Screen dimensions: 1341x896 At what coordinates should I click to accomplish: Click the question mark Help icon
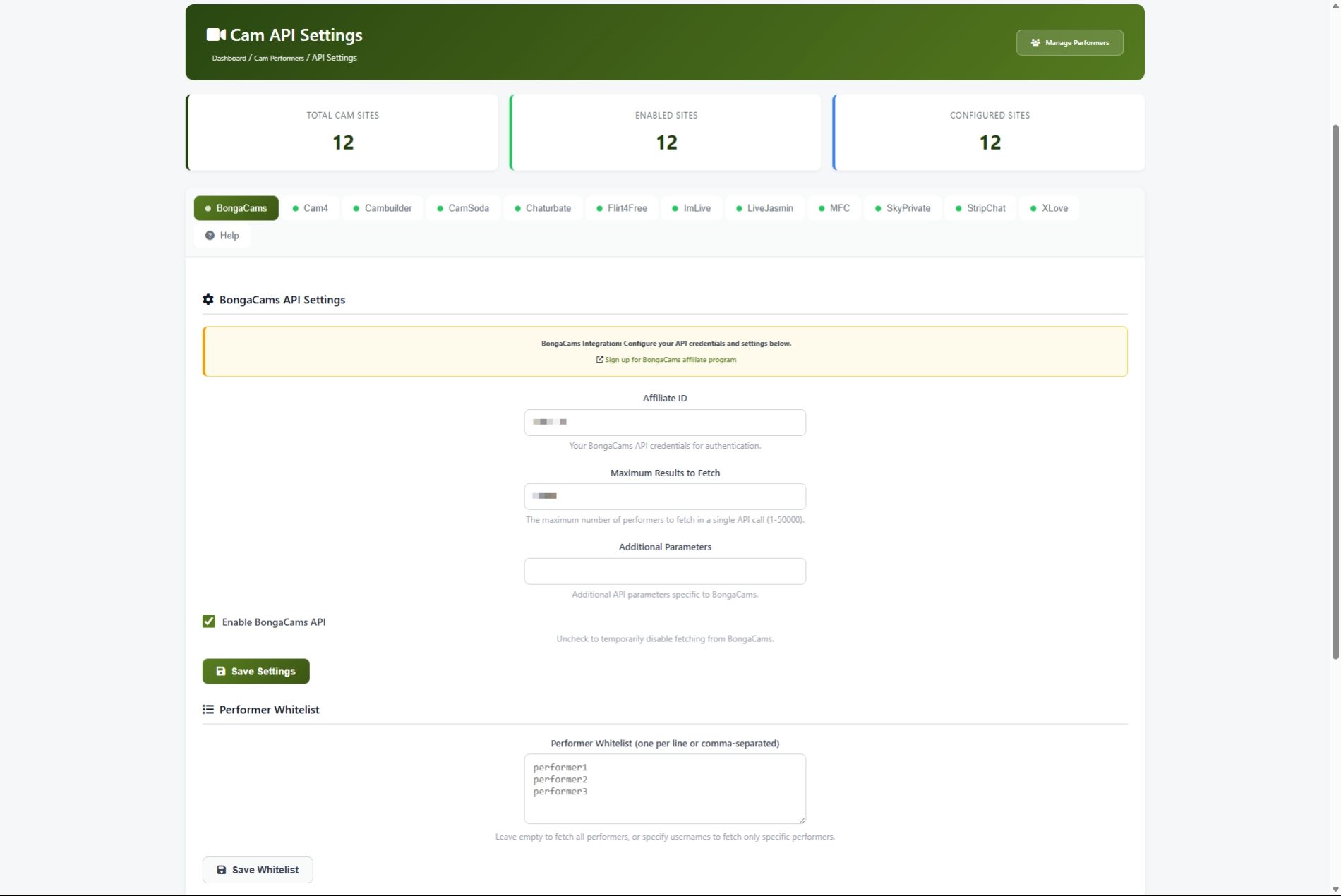[210, 236]
